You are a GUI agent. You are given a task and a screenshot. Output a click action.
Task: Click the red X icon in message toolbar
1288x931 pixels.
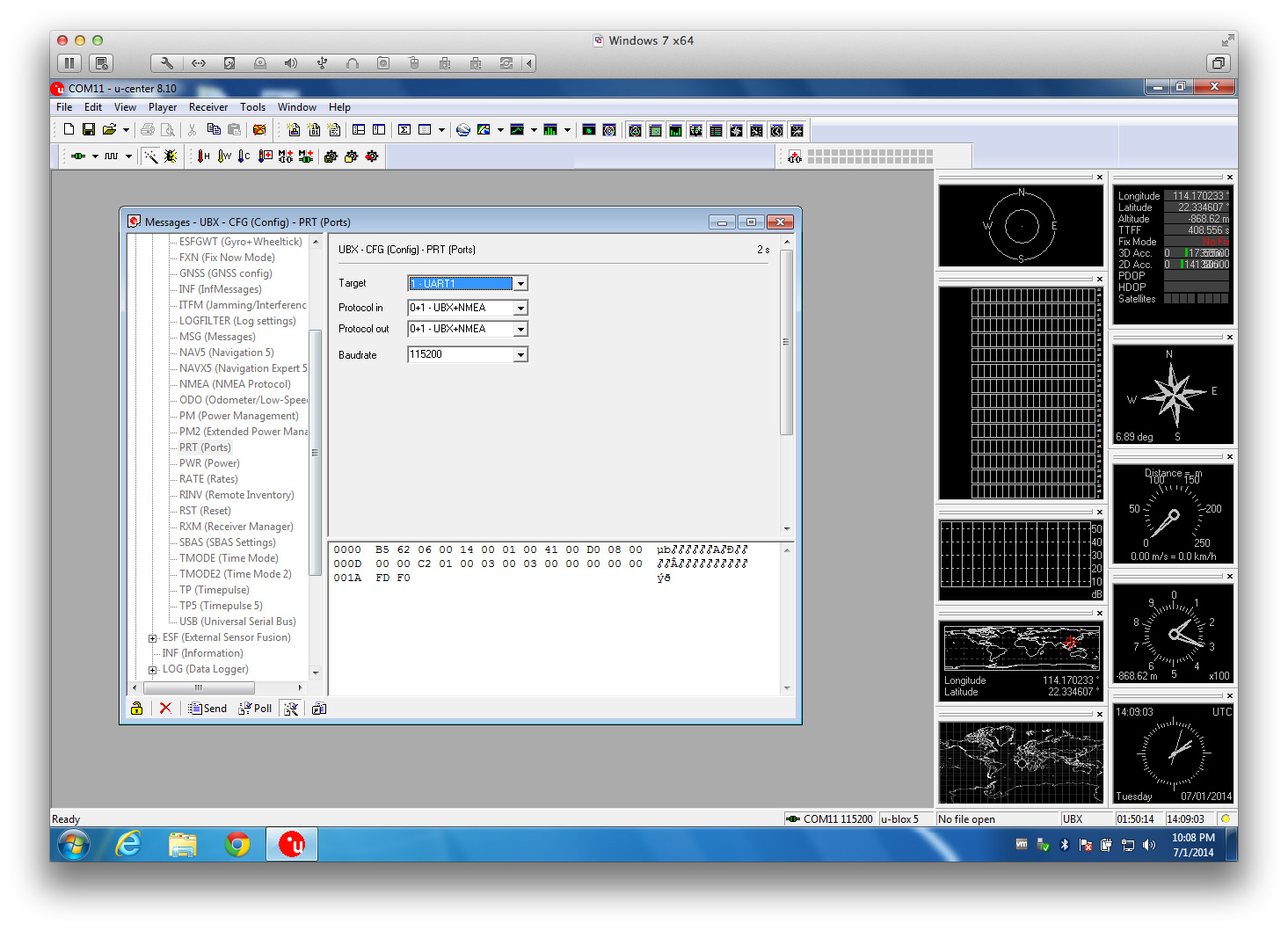tap(165, 708)
